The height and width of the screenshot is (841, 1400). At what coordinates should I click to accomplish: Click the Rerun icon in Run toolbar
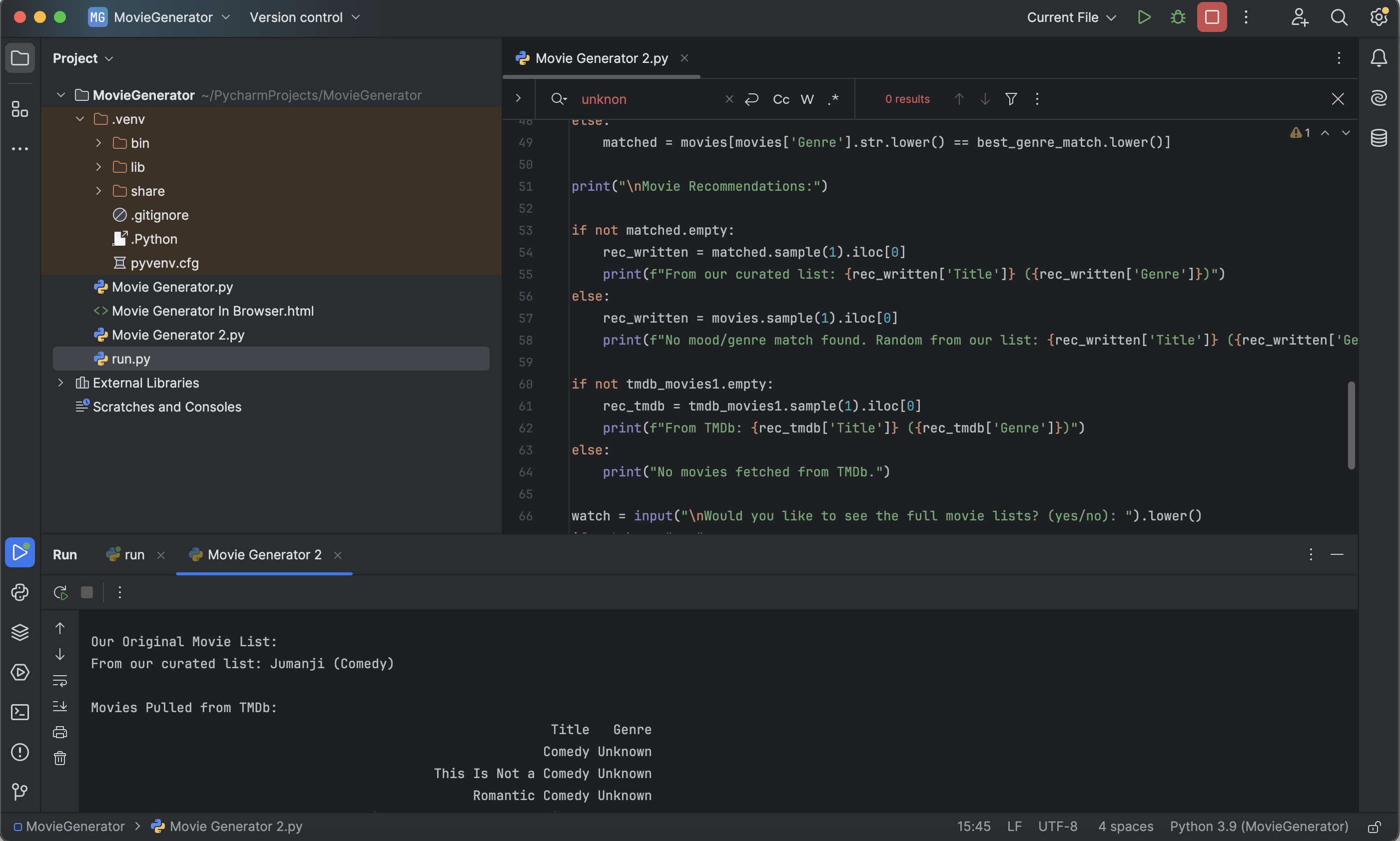60,592
